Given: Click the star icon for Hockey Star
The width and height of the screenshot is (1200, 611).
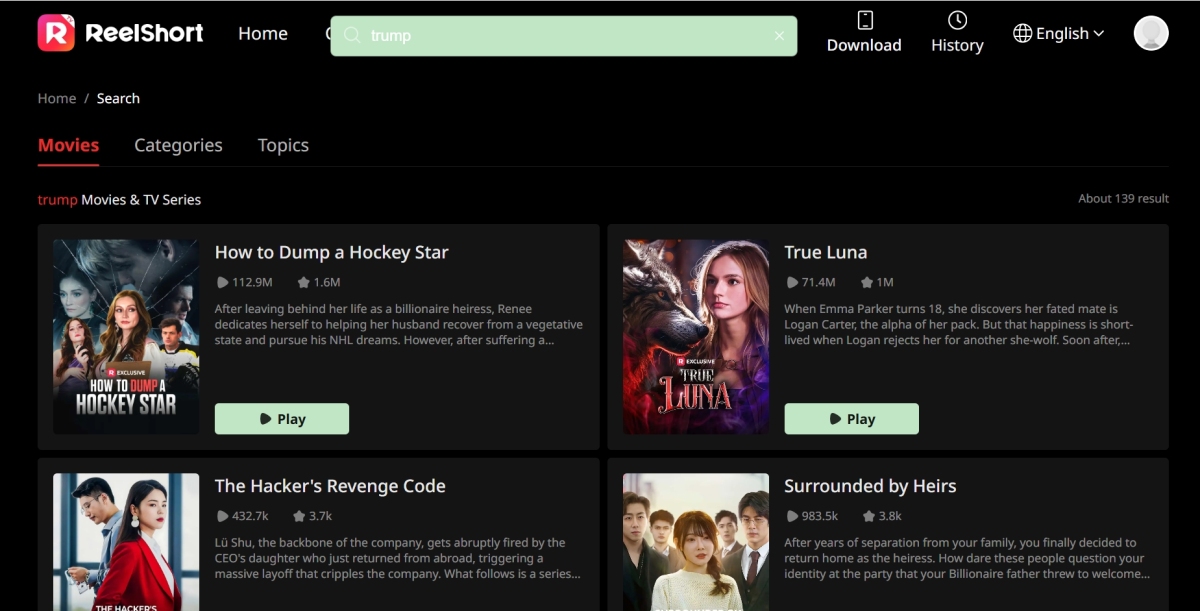Looking at the screenshot, I should [x=303, y=283].
